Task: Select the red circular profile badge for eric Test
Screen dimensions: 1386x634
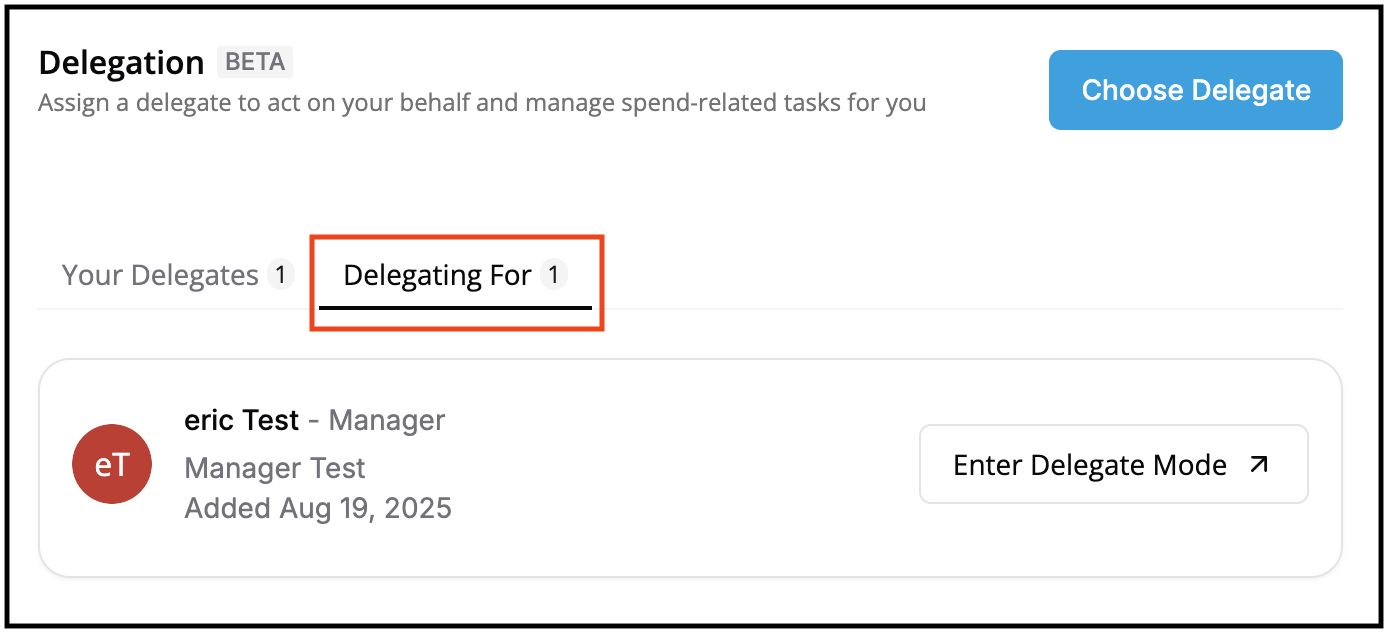Action: pos(112,464)
